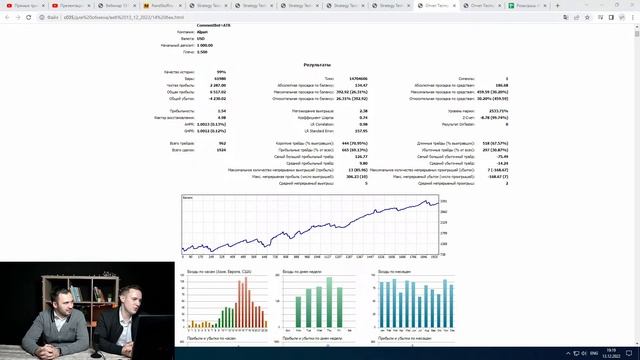This screenshot has height=360, width=640.
Task: Toggle the browser side panel icon
Action: click(x=611, y=18)
